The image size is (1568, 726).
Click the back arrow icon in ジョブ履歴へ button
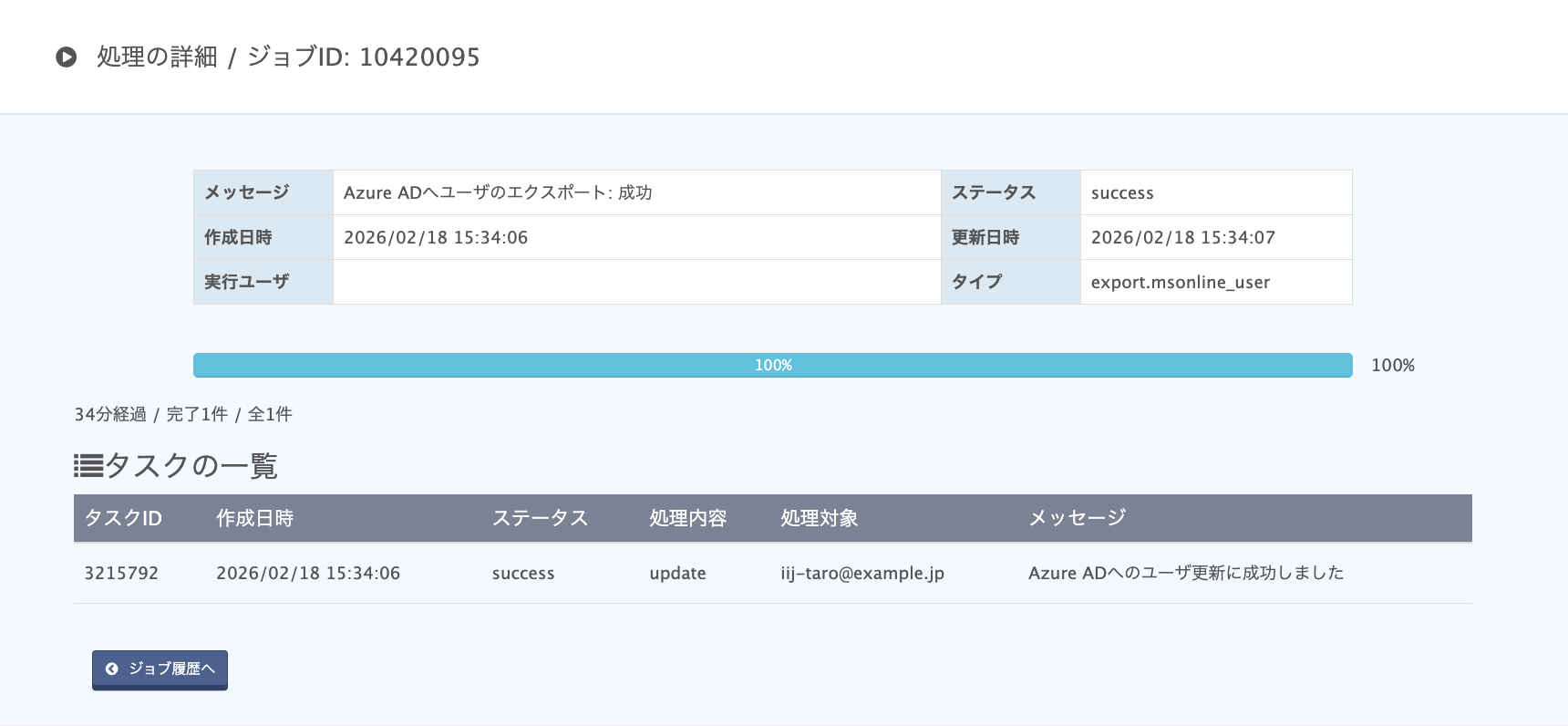pos(111,669)
